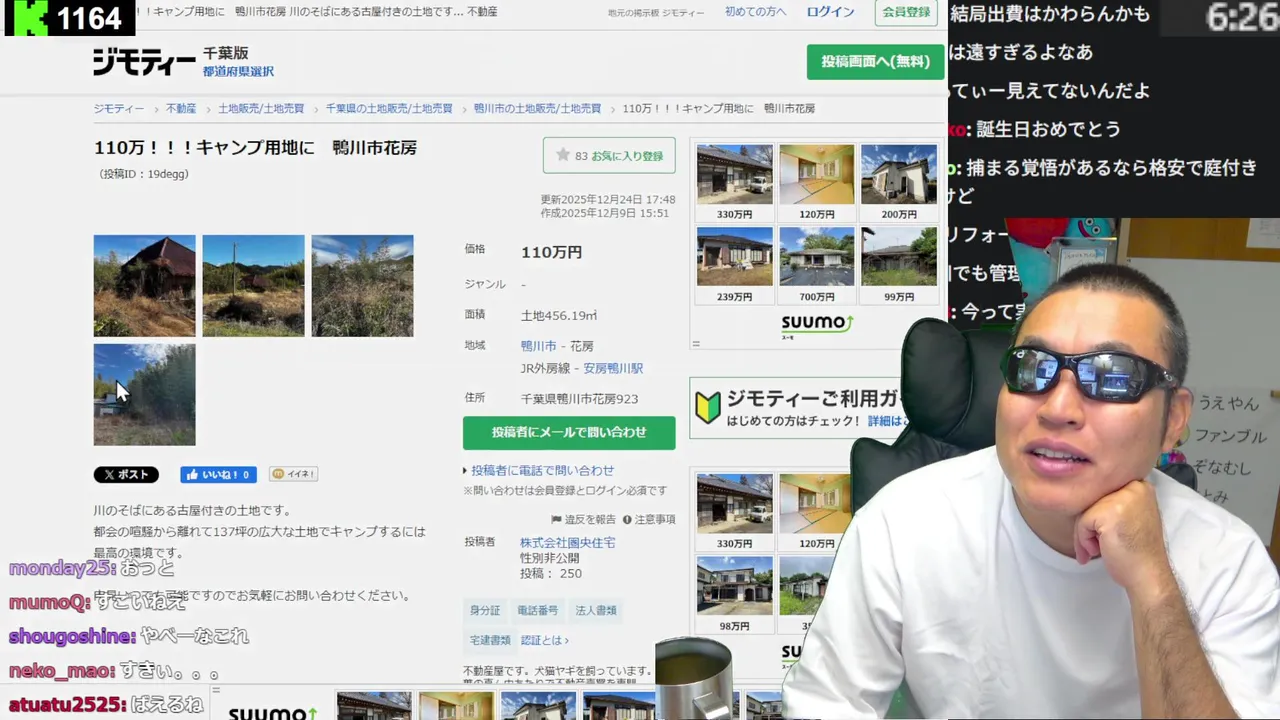Open SUUMO ad listing 700万円
The image size is (1280, 720).
tap(816, 265)
